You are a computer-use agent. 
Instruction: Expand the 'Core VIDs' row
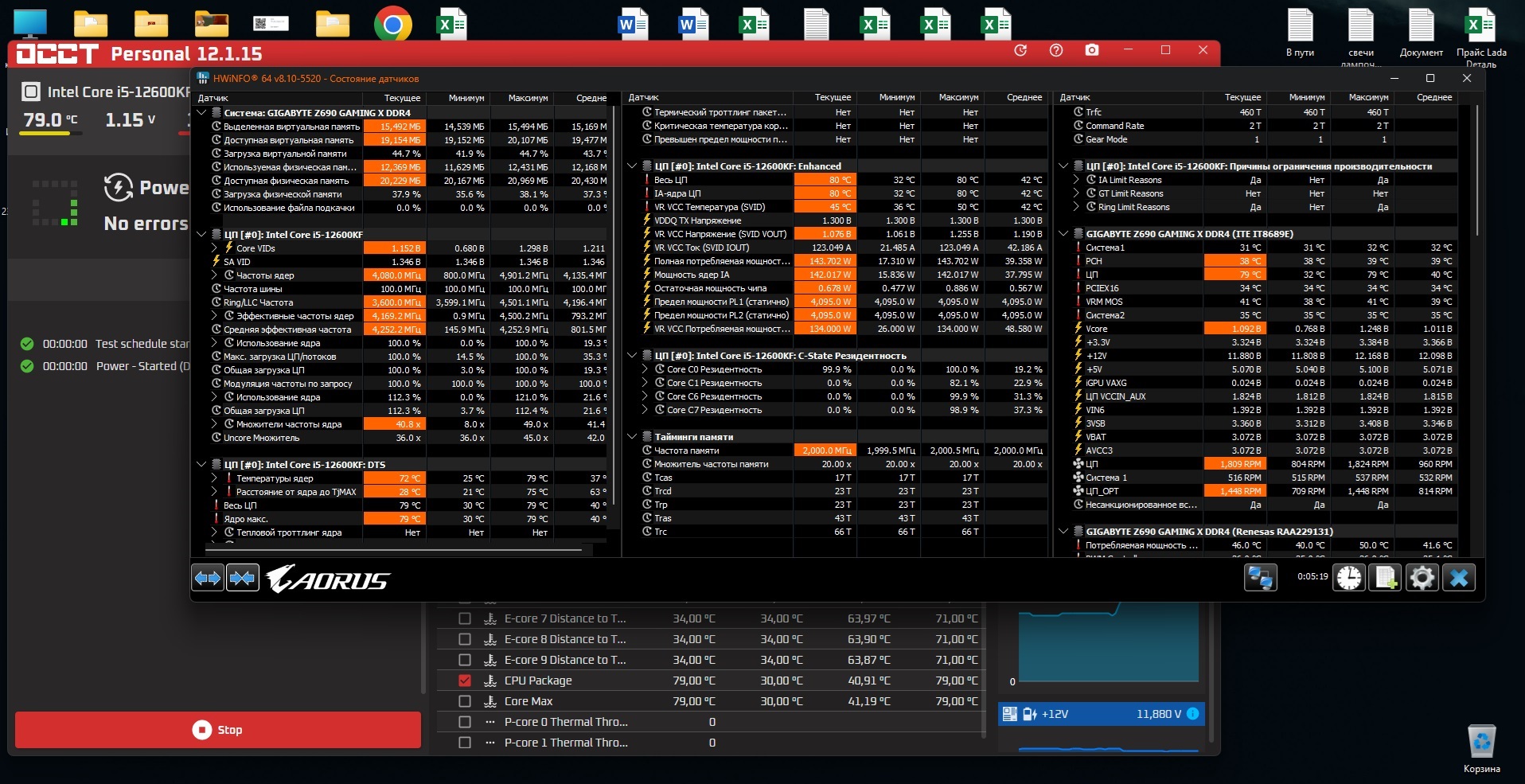(215, 248)
